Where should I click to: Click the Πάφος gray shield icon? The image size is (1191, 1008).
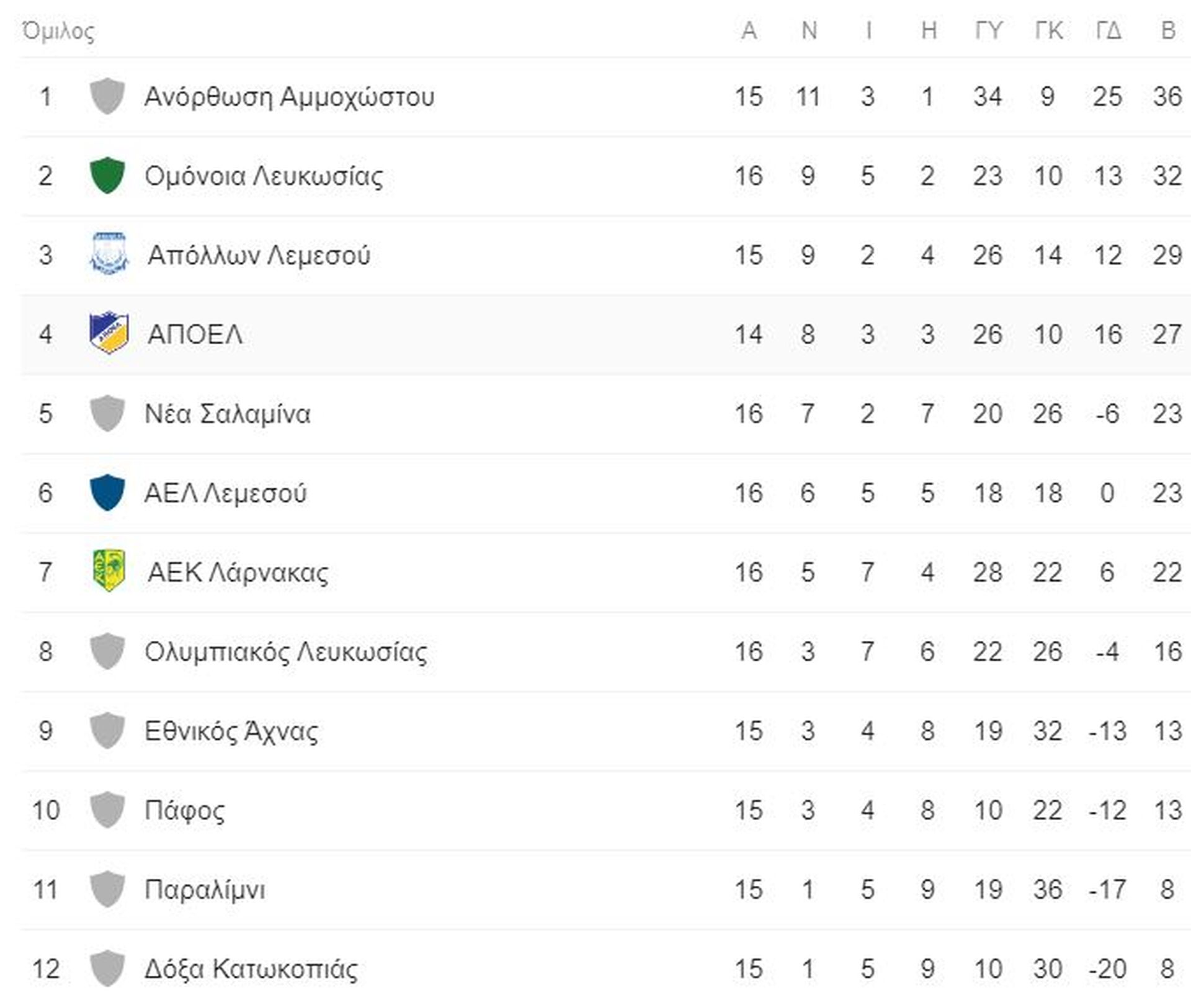point(107,810)
